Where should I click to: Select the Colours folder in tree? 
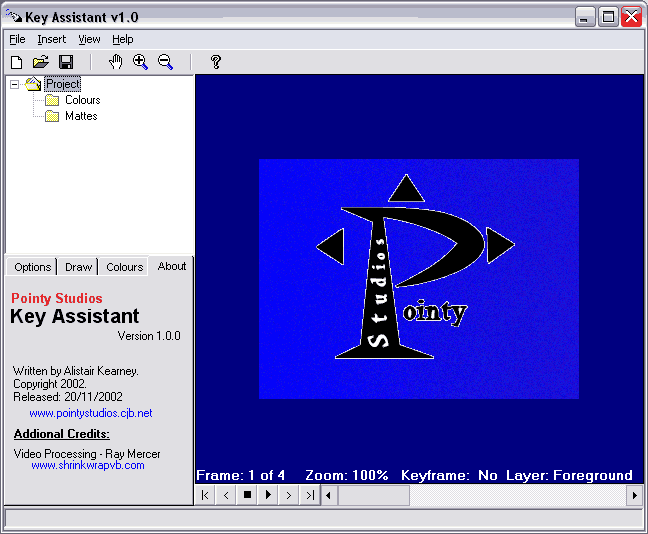[83, 100]
